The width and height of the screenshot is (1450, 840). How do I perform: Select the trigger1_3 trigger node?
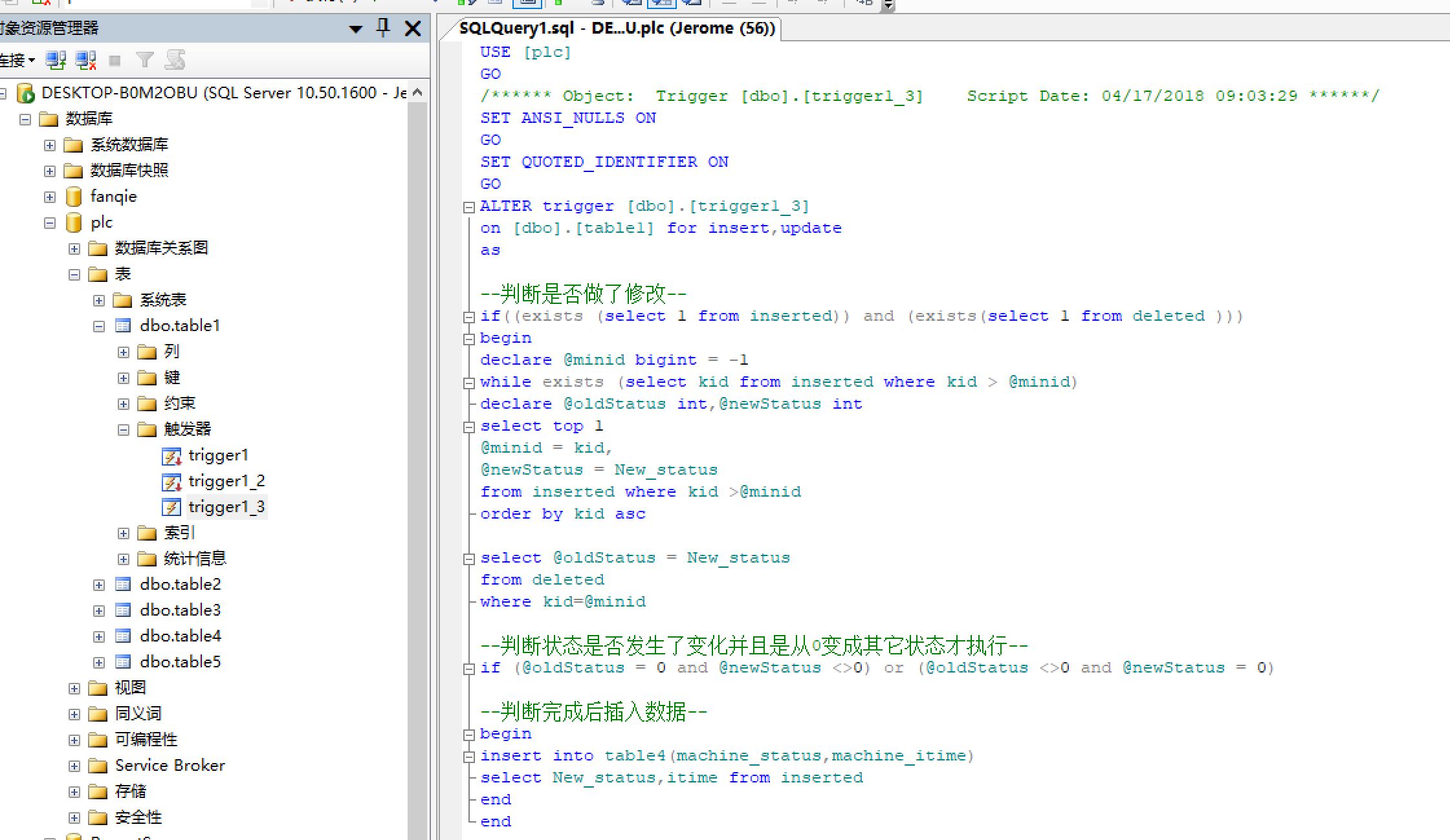pos(226,507)
